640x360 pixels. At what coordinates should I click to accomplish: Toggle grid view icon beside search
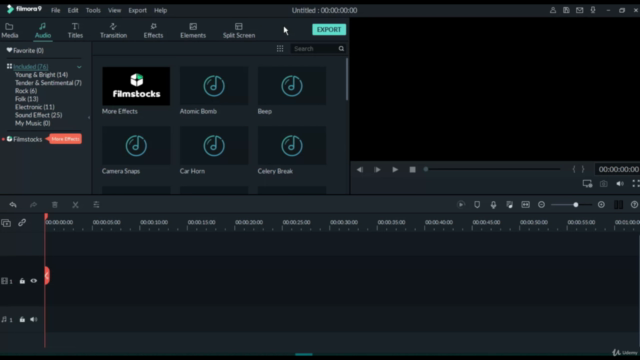tap(280, 49)
